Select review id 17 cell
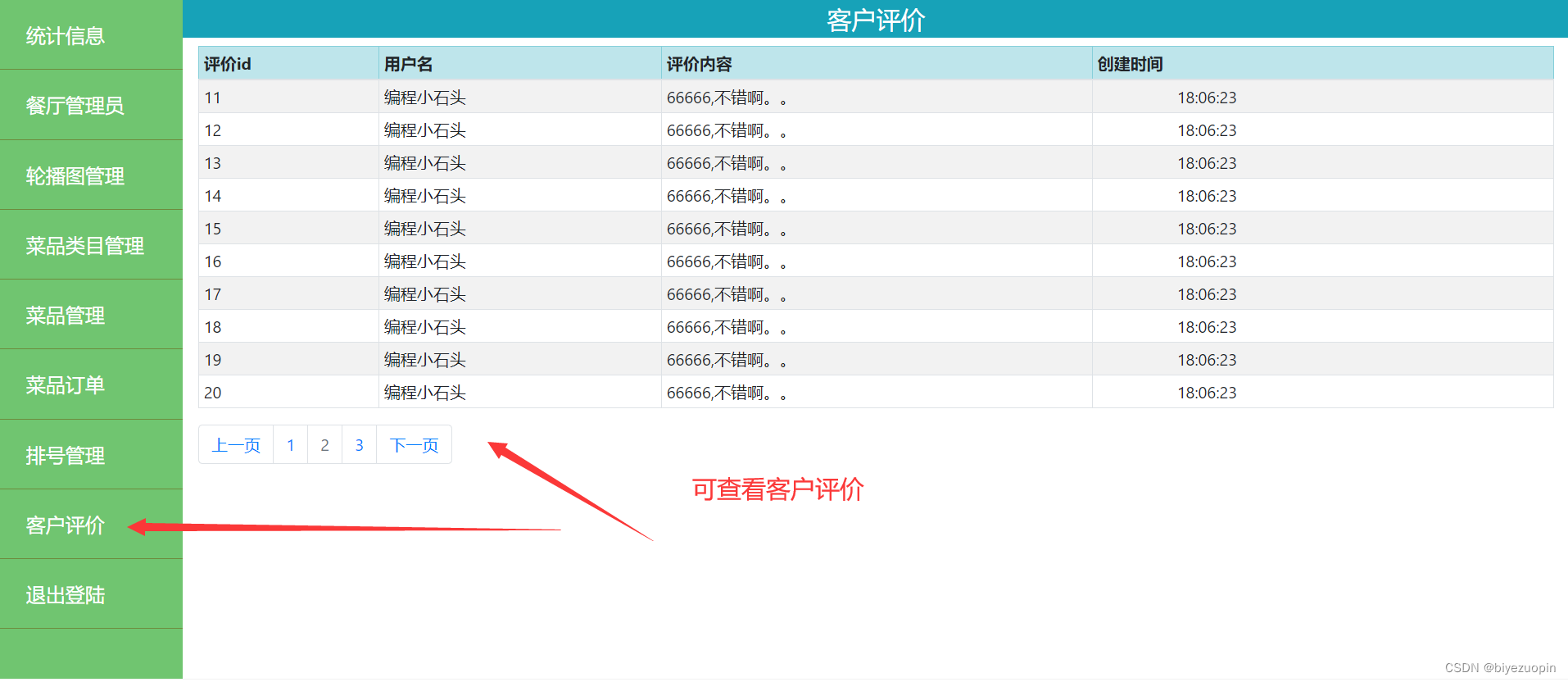The image size is (1568, 682). pyautogui.click(x=288, y=293)
